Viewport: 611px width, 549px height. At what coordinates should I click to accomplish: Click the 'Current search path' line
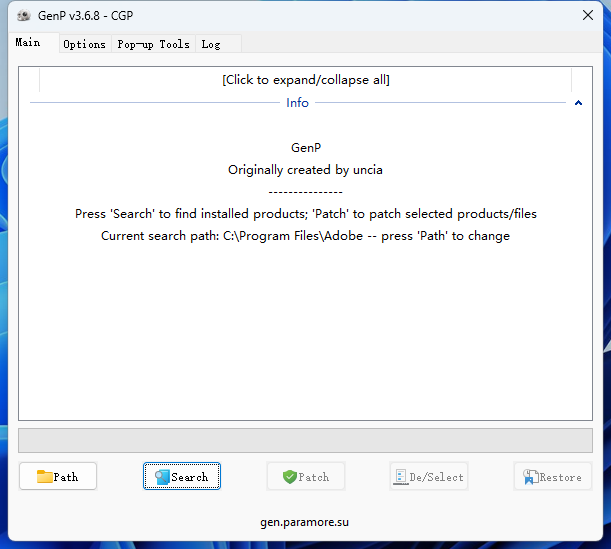(306, 236)
